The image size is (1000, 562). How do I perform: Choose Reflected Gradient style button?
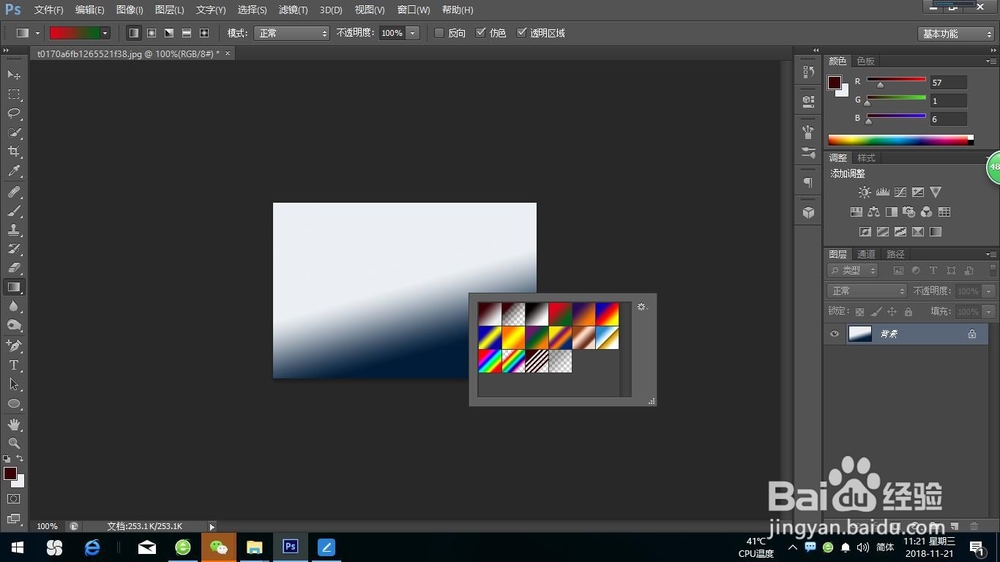click(186, 33)
